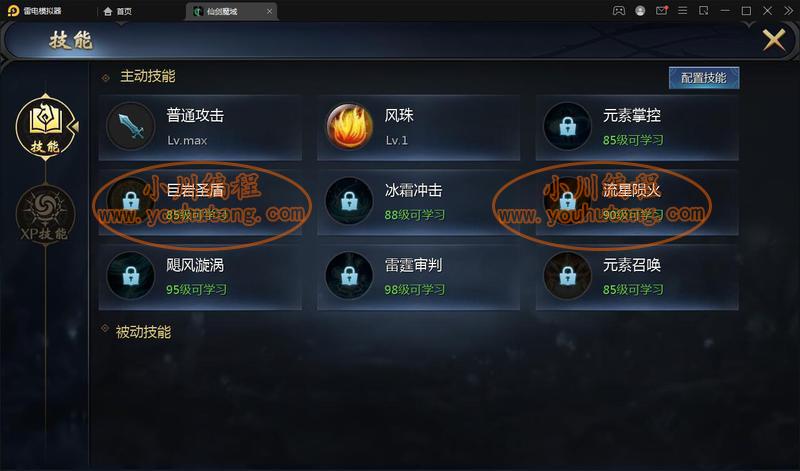Open the 技能 book tab in sidebar

46,127
